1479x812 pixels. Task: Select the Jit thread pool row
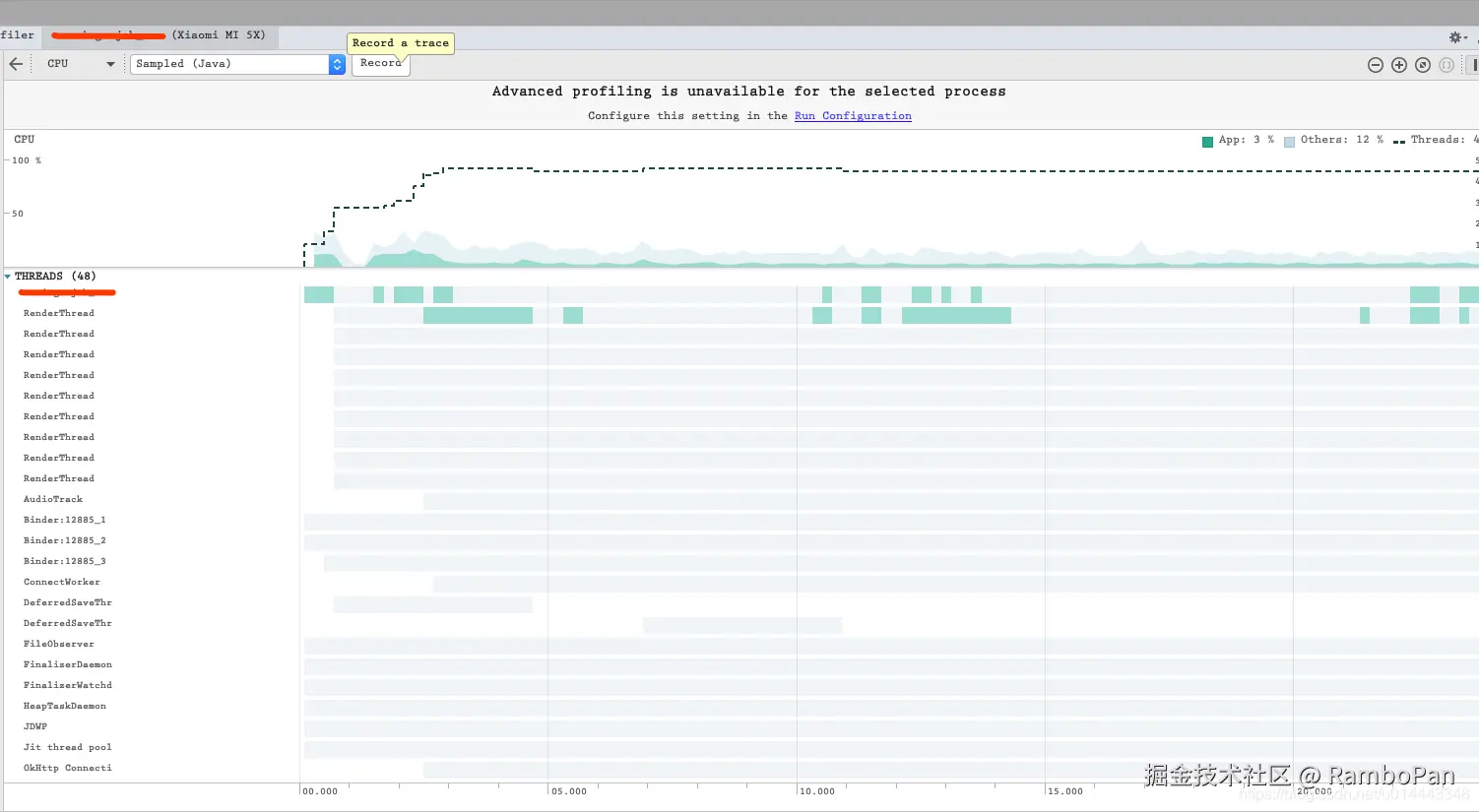68,747
